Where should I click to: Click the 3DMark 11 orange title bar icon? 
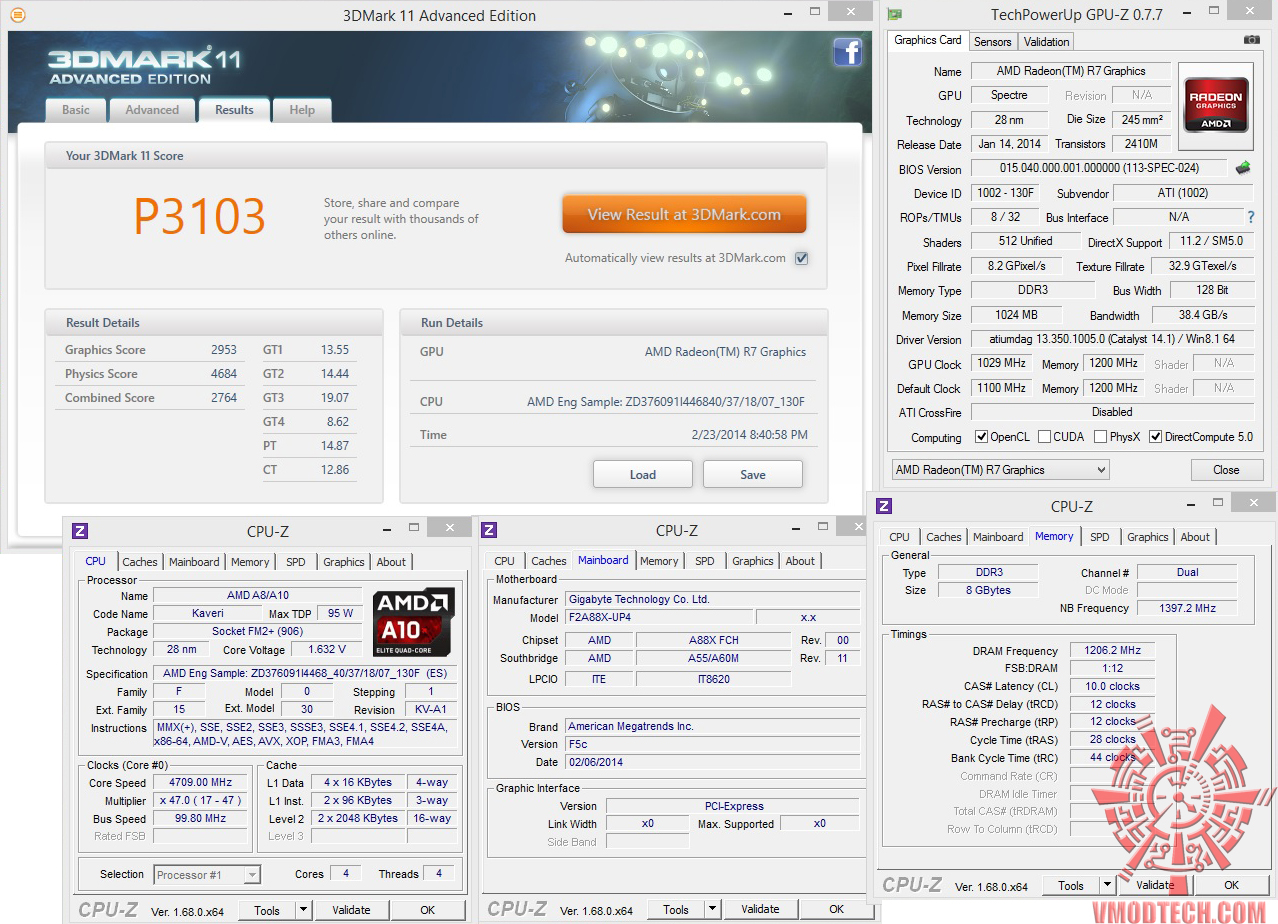click(17, 15)
